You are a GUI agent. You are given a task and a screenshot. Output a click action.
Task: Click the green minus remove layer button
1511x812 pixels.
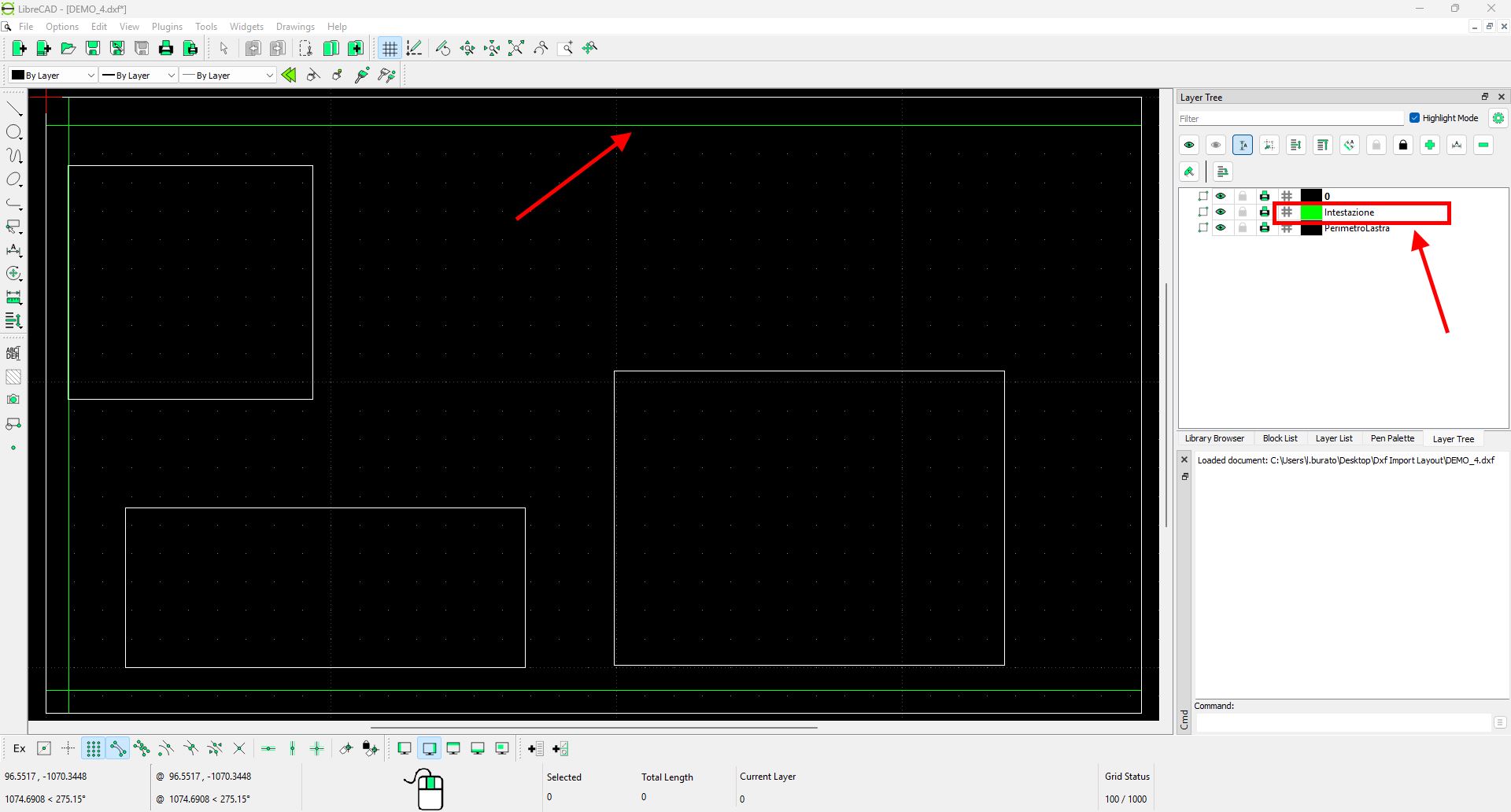point(1483,146)
